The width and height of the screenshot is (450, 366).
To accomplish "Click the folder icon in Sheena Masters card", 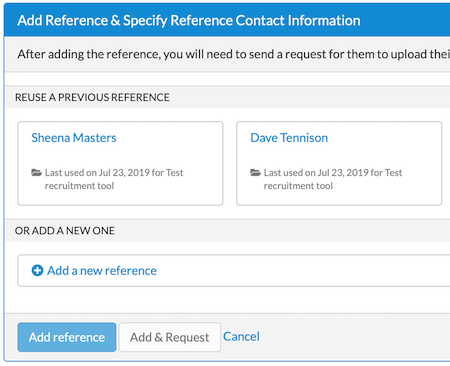I will 36,172.
